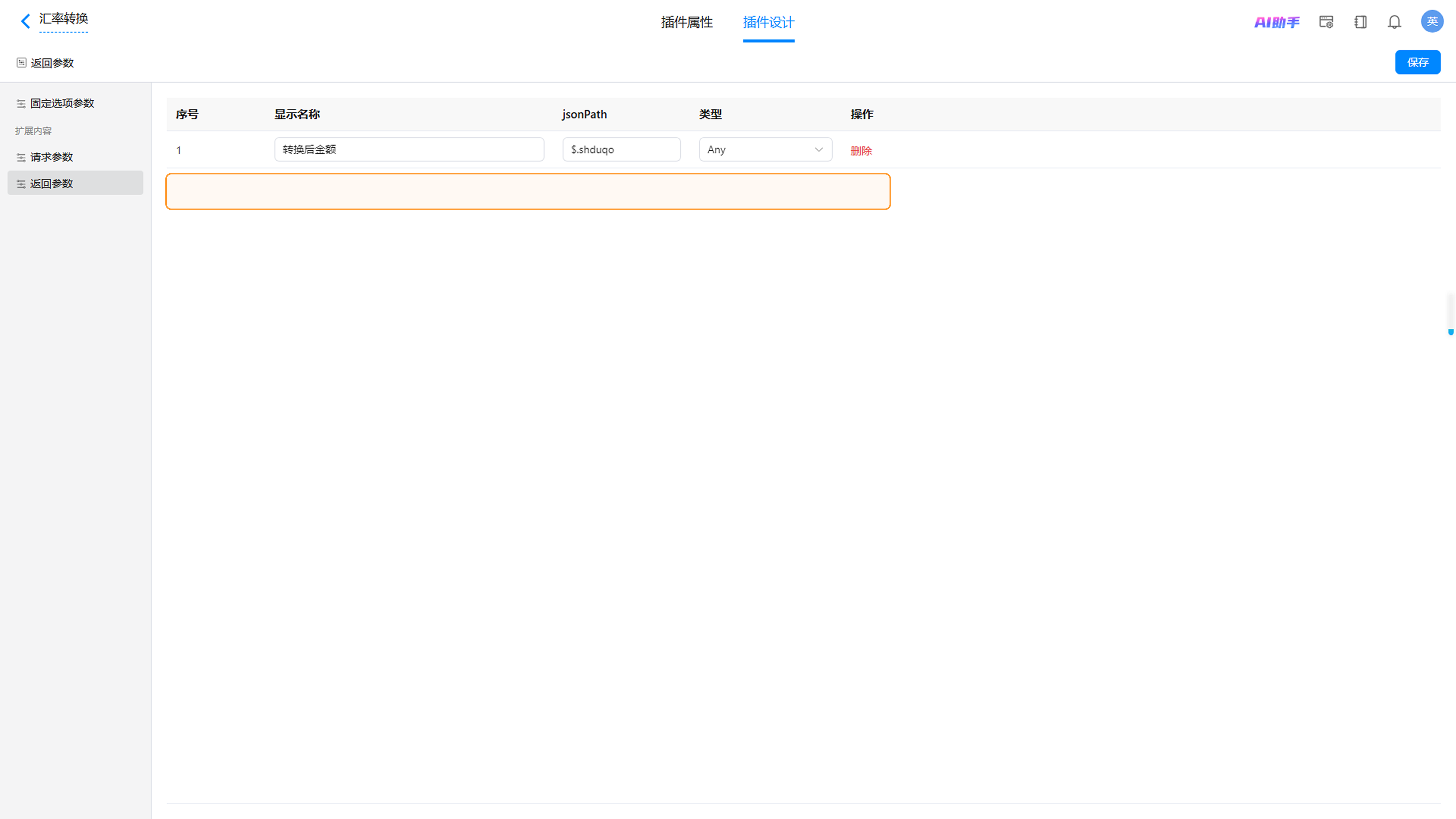Click the 序号 column header

coord(187,114)
